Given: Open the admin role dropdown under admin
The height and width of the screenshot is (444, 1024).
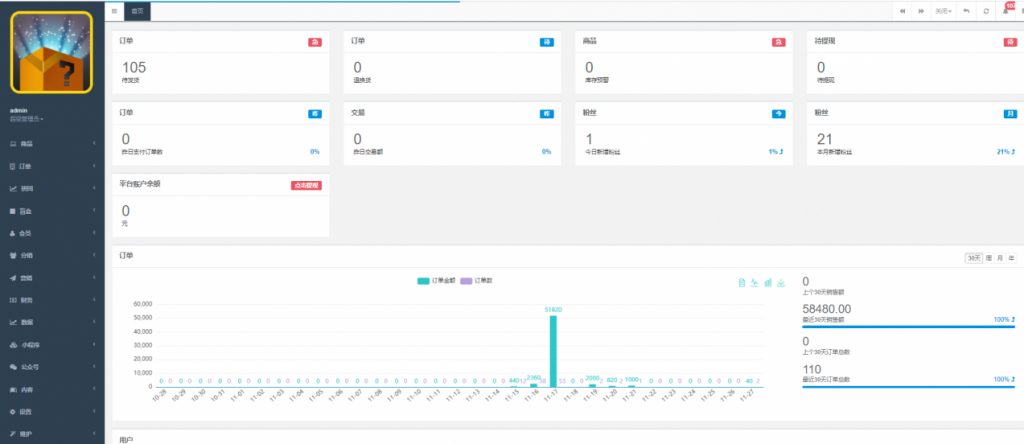Looking at the screenshot, I should 27,119.
